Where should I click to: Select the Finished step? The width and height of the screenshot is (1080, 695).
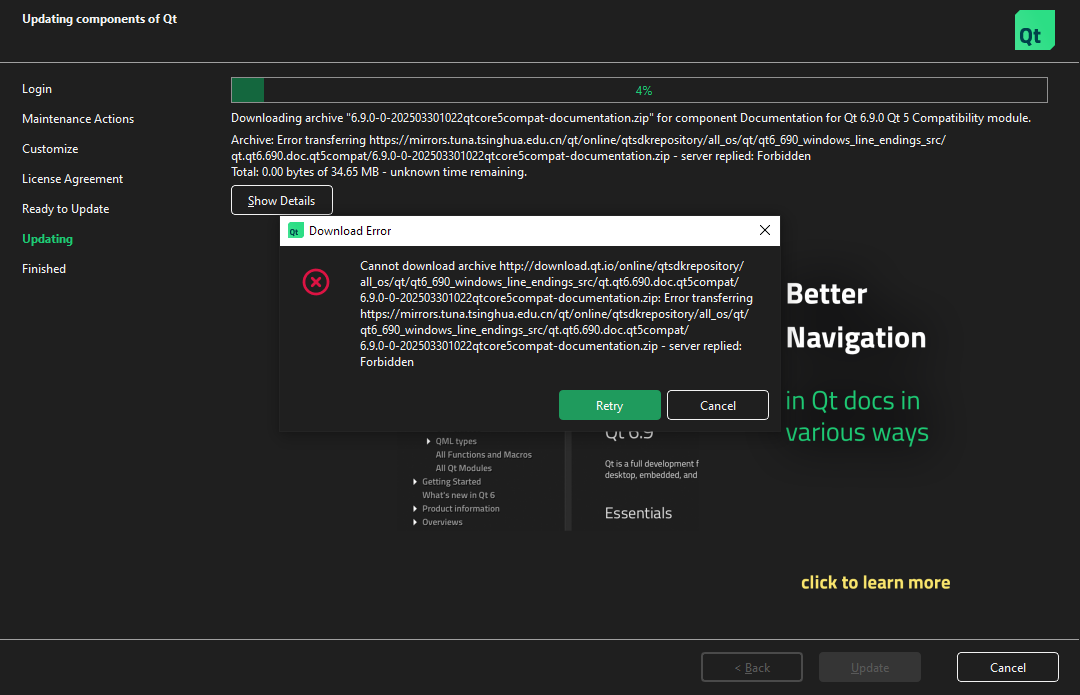[x=44, y=269]
